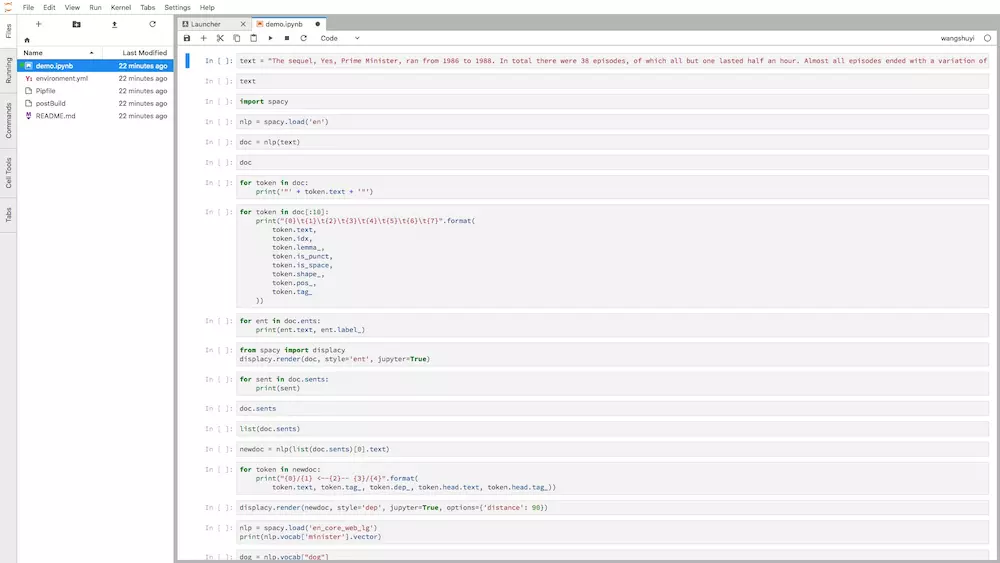Click the cell with doc = nlp(text)
The image size is (1000, 563).
[612, 142]
